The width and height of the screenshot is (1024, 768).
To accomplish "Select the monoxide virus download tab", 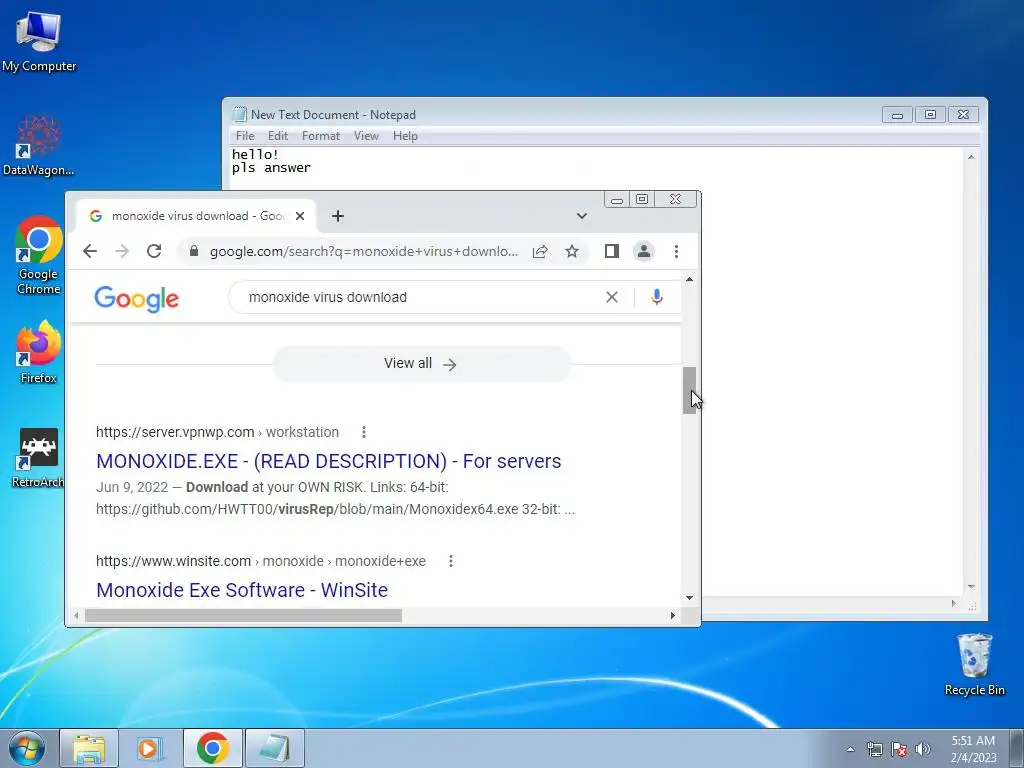I will [x=196, y=216].
